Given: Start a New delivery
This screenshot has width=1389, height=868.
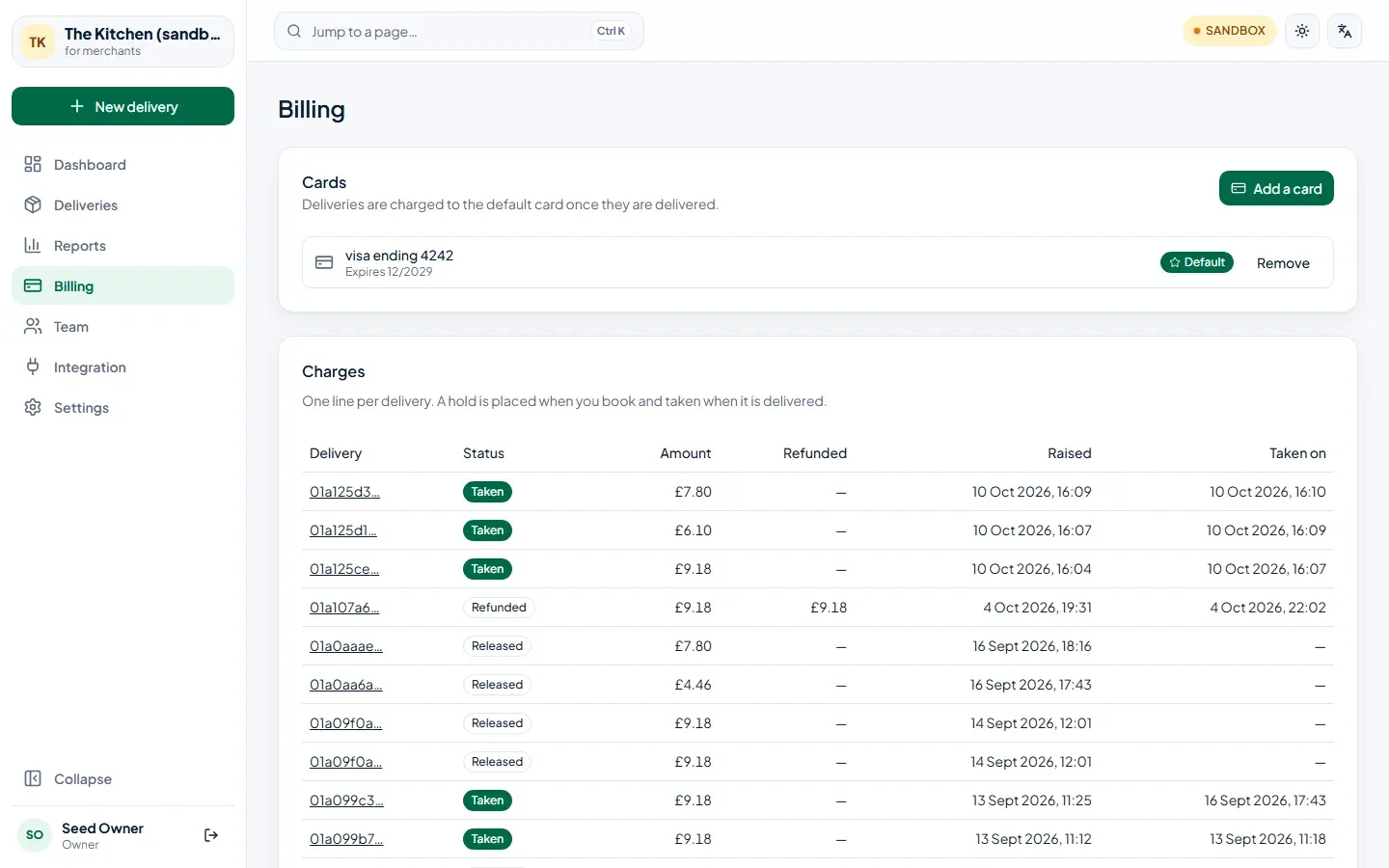Looking at the screenshot, I should 123,106.
